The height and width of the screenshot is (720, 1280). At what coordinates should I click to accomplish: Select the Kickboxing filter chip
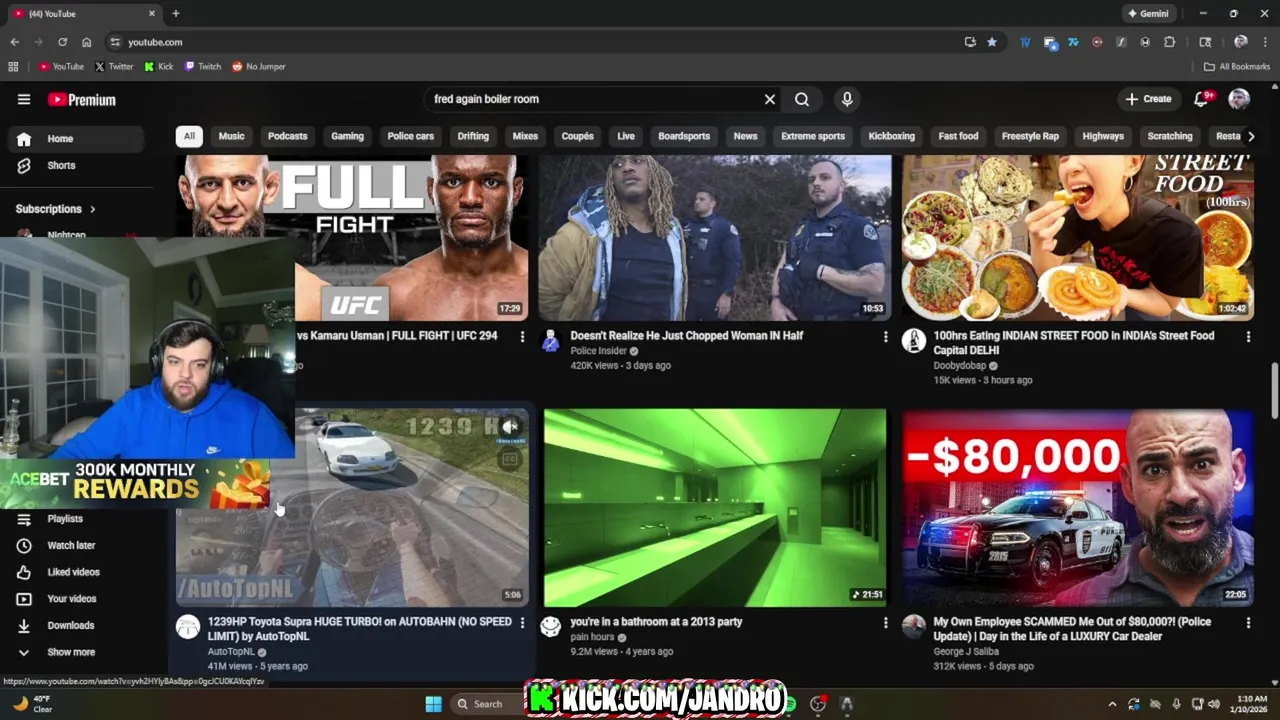(892, 136)
